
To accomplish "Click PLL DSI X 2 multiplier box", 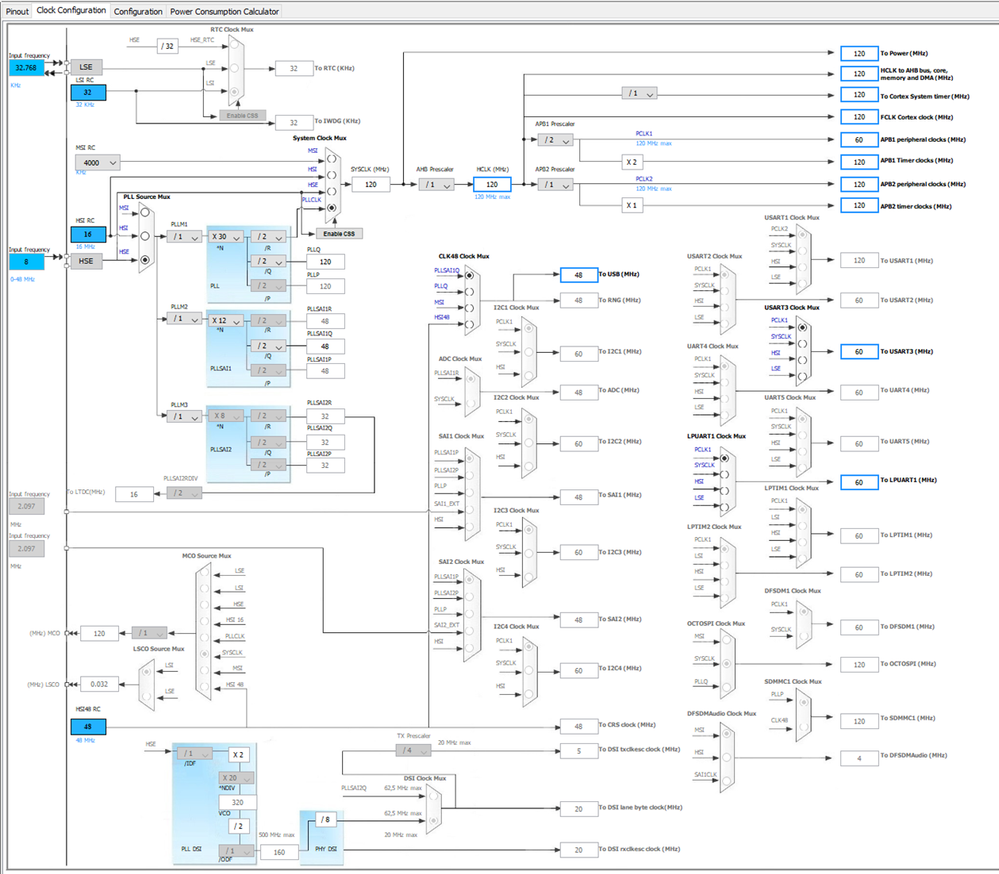I will coord(238,754).
